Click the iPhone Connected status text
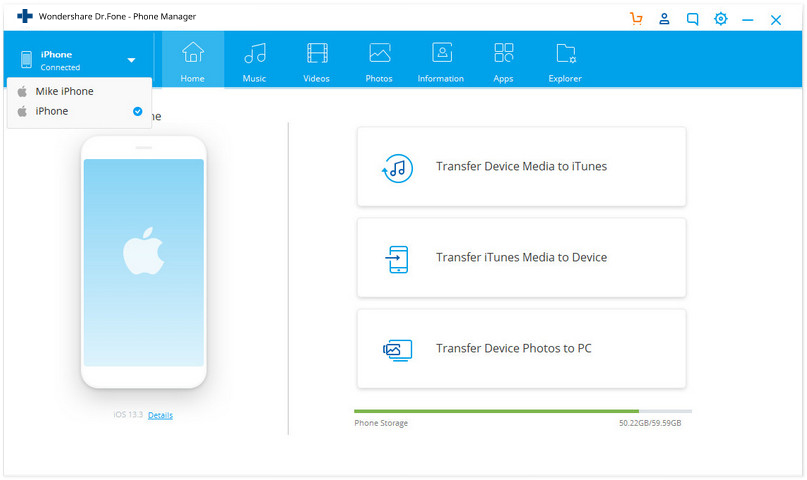807x480 pixels. click(x=60, y=61)
